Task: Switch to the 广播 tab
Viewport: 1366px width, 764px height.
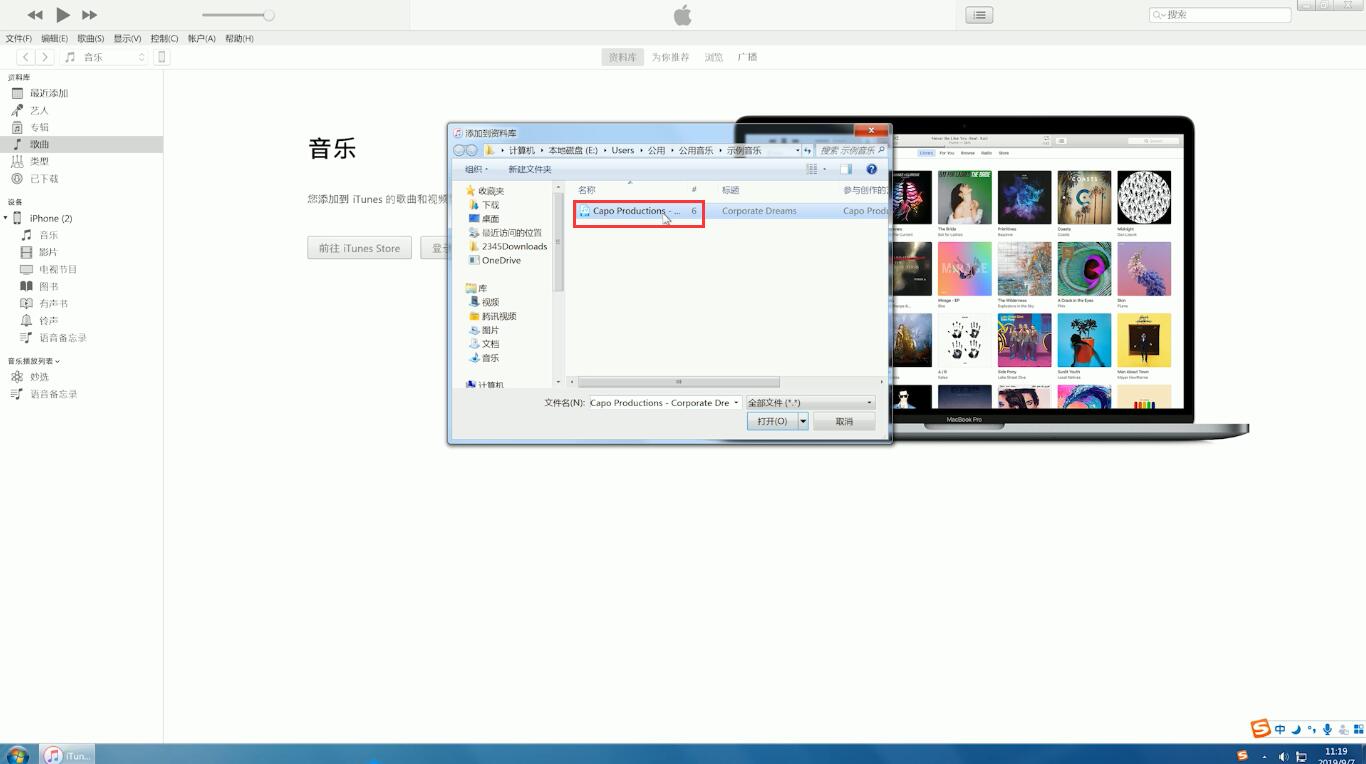Action: (x=747, y=57)
